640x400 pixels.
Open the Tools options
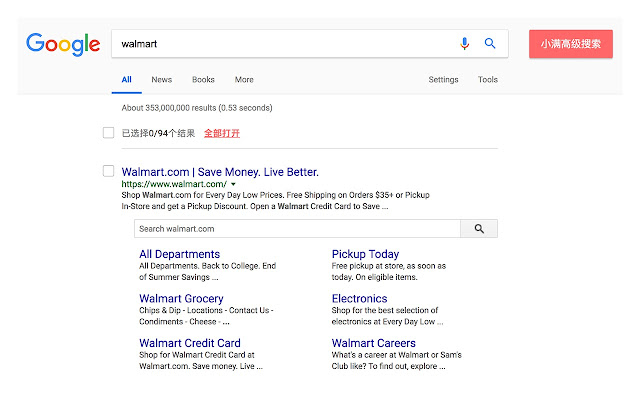pyautogui.click(x=488, y=80)
